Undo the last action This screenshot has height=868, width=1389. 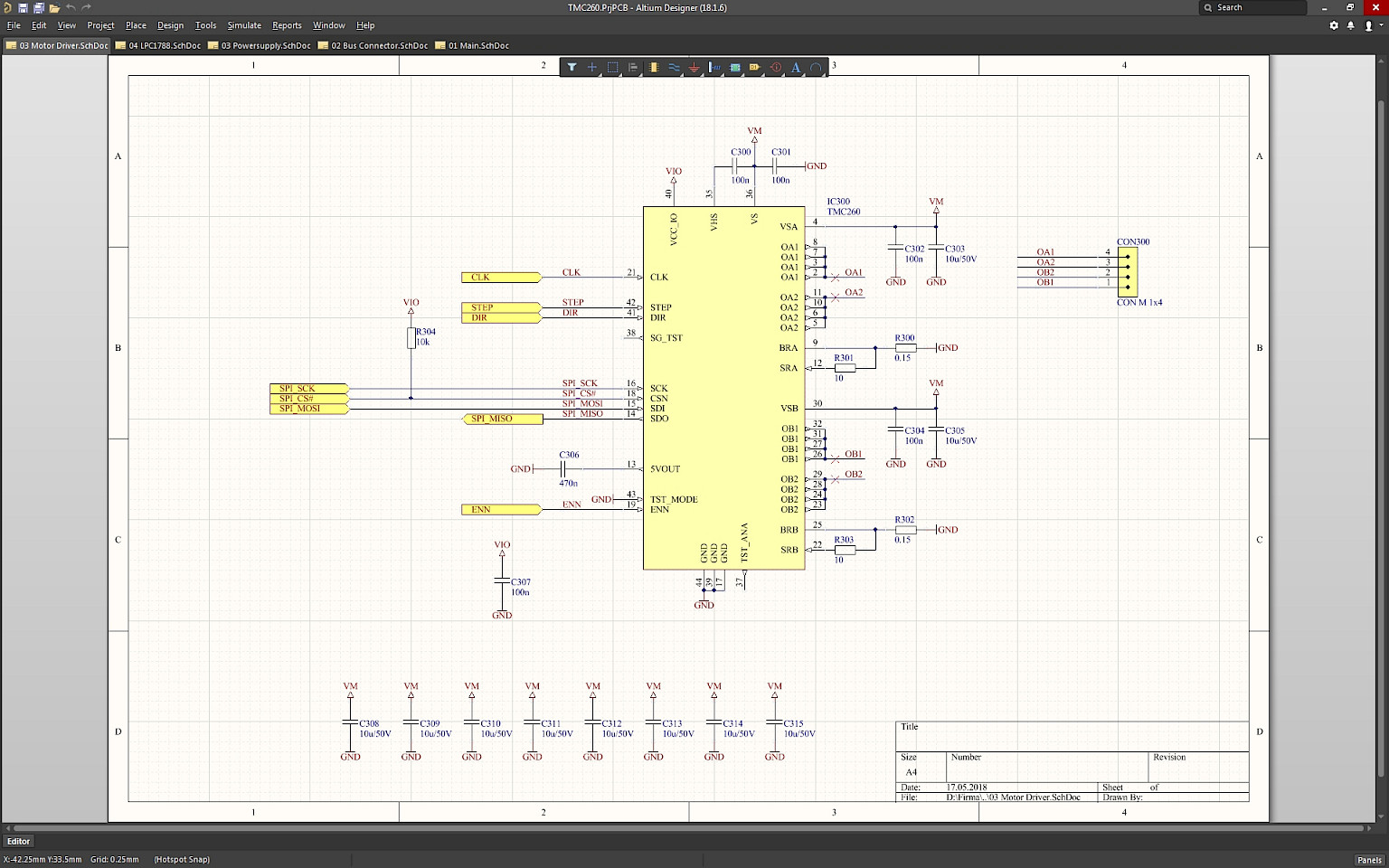click(71, 7)
